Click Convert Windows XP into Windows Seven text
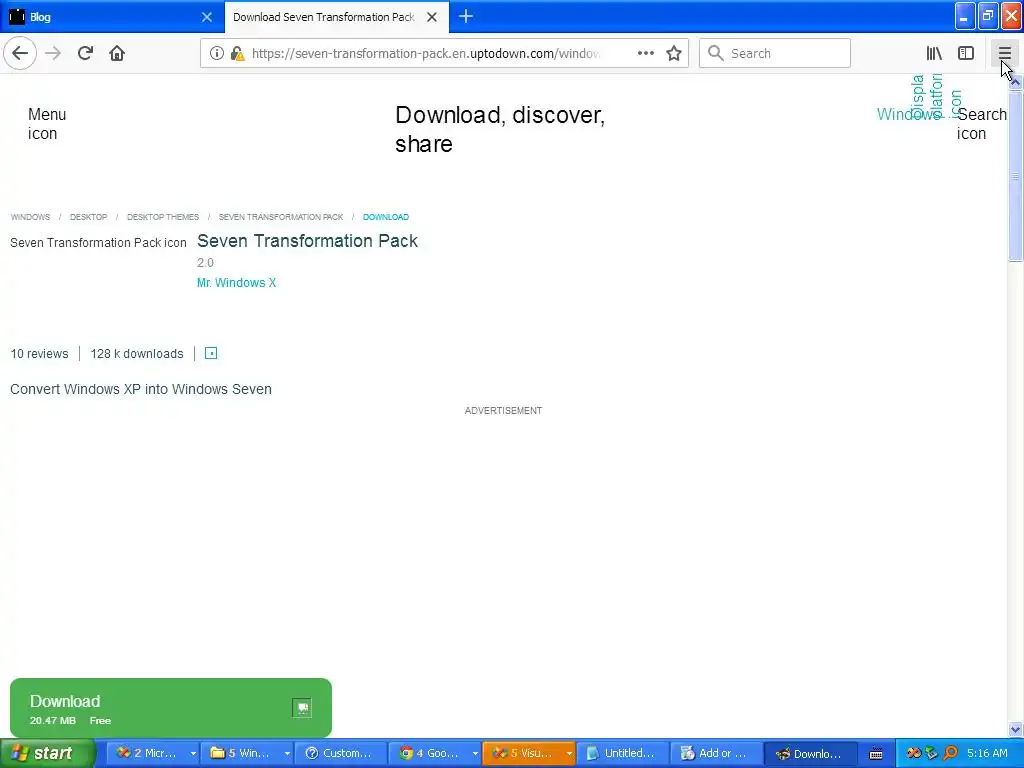The width and height of the screenshot is (1024, 768). pyautogui.click(x=140, y=389)
